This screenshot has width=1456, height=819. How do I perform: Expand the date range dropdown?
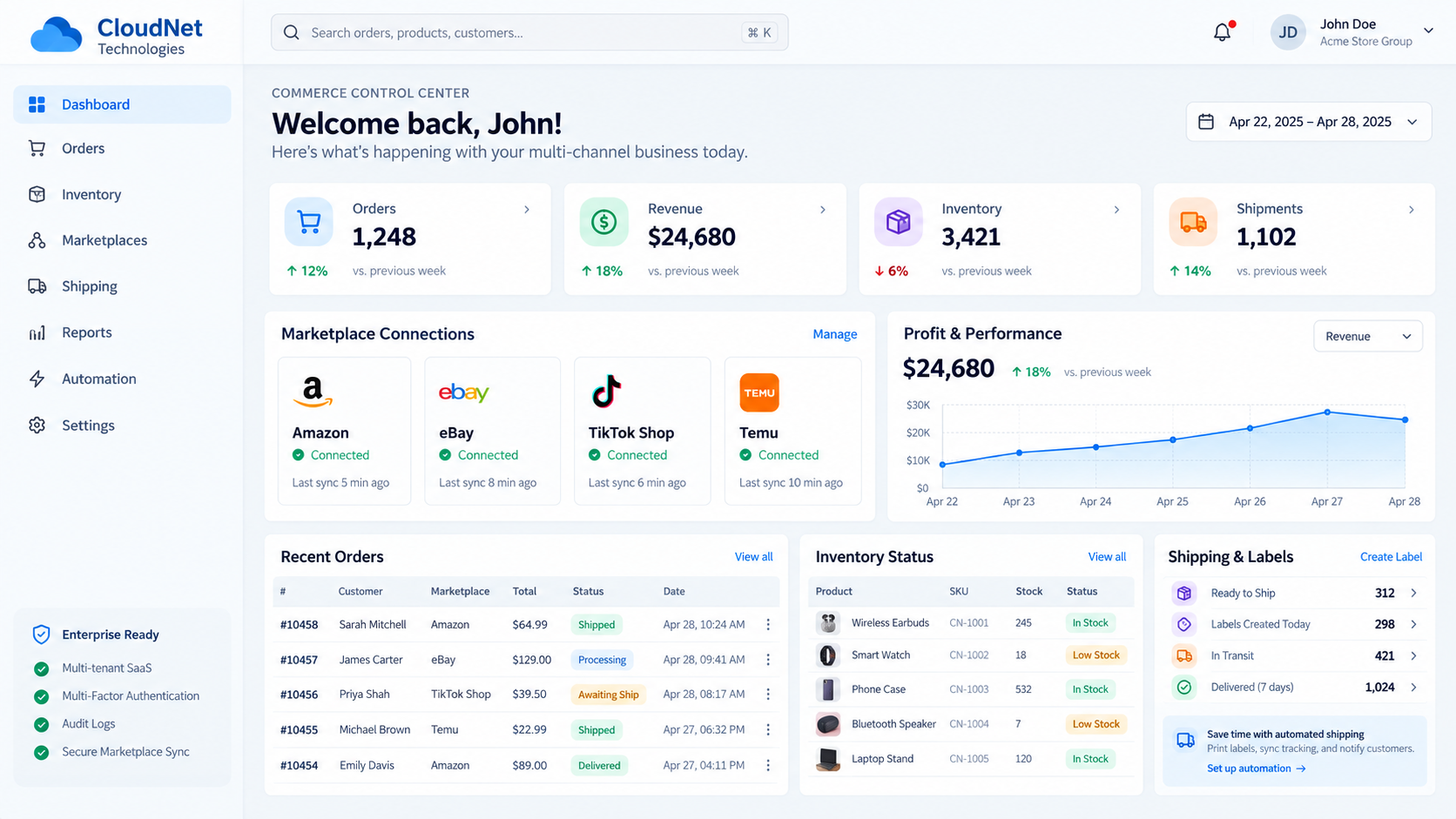pyautogui.click(x=1412, y=122)
